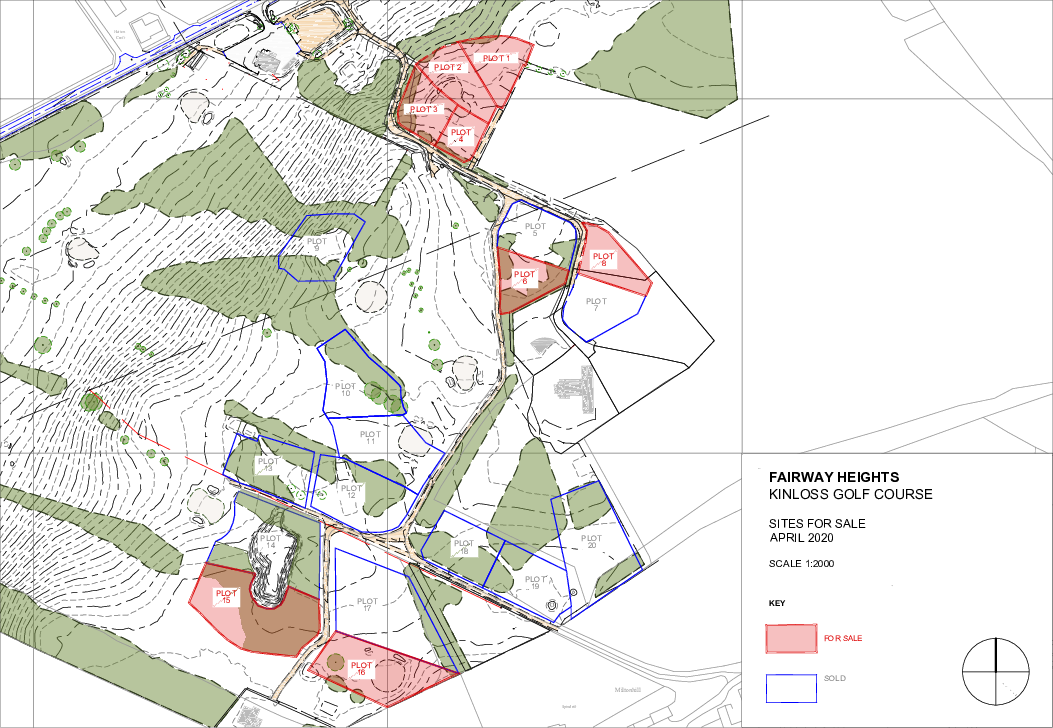Click the FAIRWAY HEIGHTS title text
This screenshot has width=1053, height=728.
pos(834,477)
